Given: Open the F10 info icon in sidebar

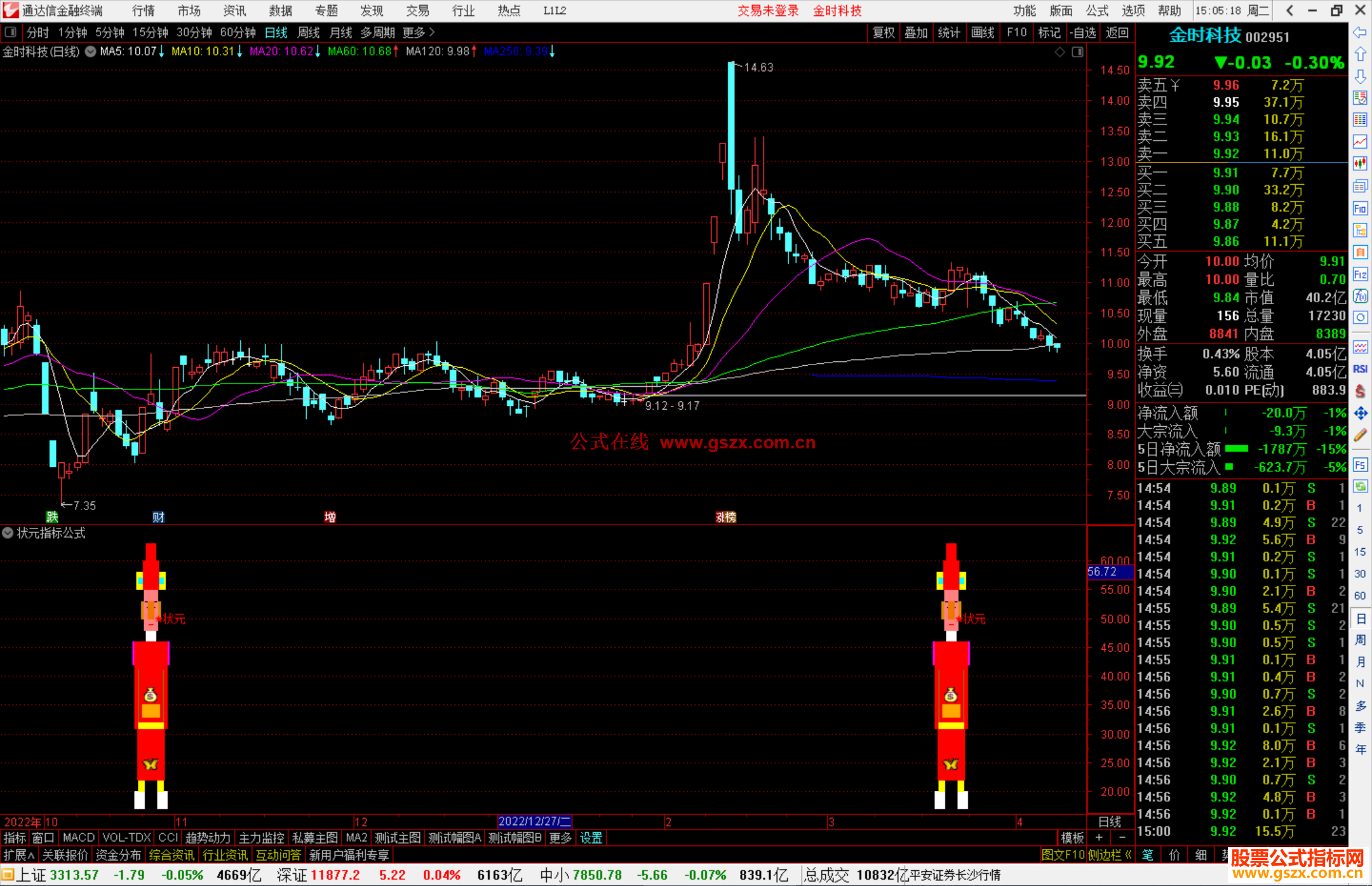Looking at the screenshot, I should tap(1360, 208).
